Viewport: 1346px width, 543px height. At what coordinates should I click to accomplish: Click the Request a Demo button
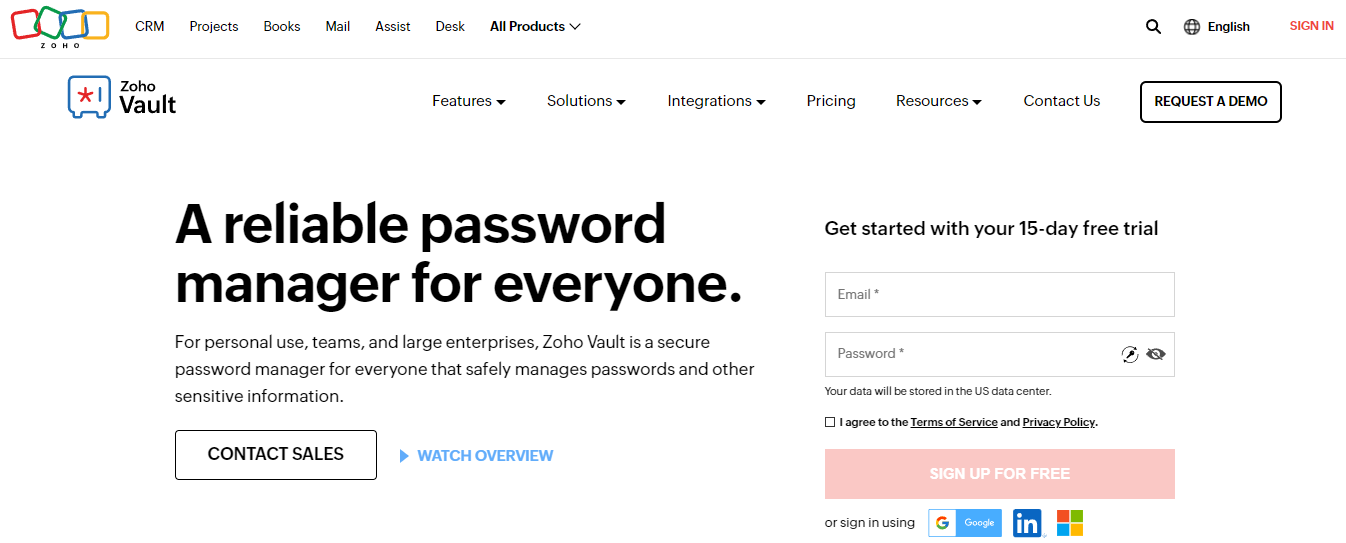click(x=1211, y=101)
